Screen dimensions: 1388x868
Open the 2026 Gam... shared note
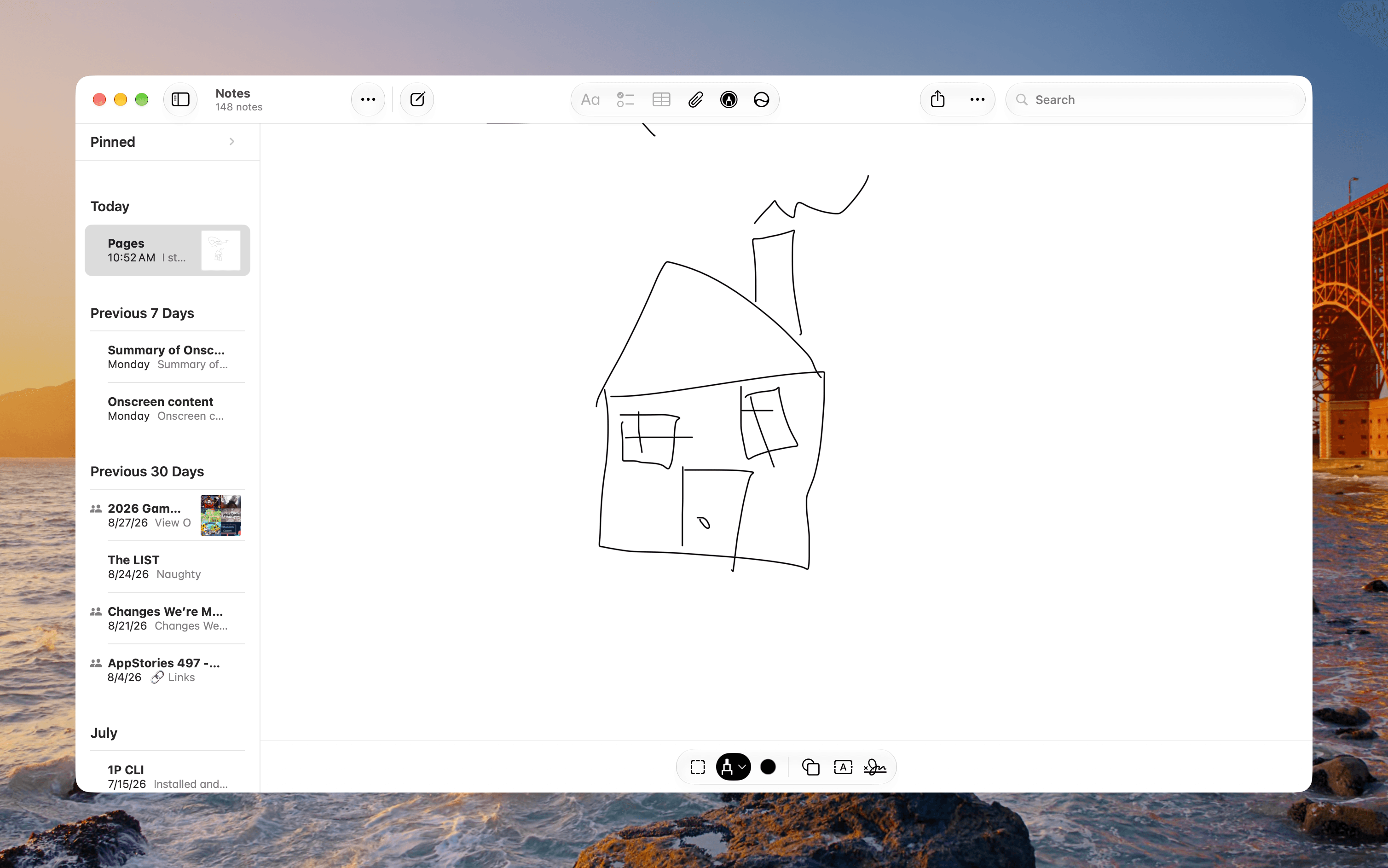click(167, 515)
